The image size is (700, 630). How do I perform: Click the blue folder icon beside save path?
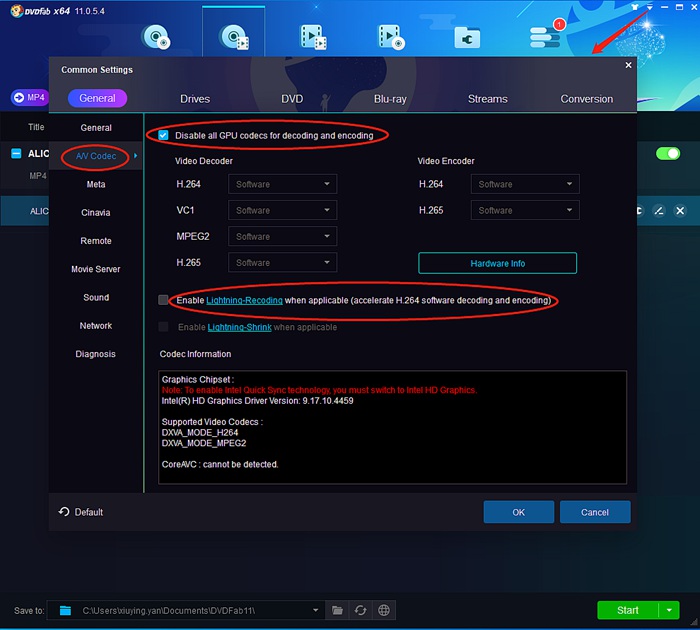click(x=65, y=610)
